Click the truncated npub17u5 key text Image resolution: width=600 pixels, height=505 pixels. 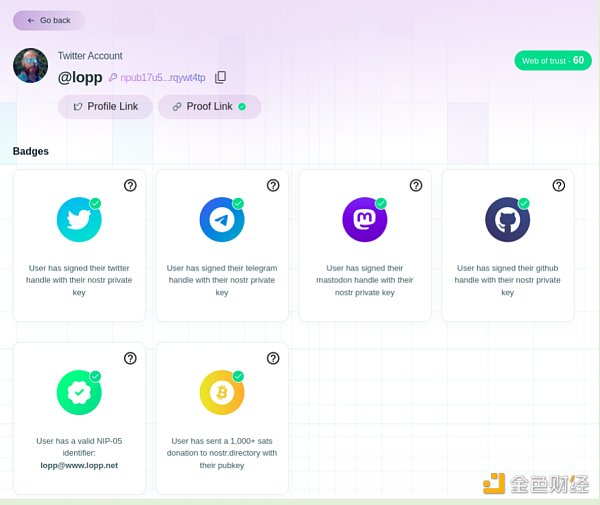[x=162, y=77]
